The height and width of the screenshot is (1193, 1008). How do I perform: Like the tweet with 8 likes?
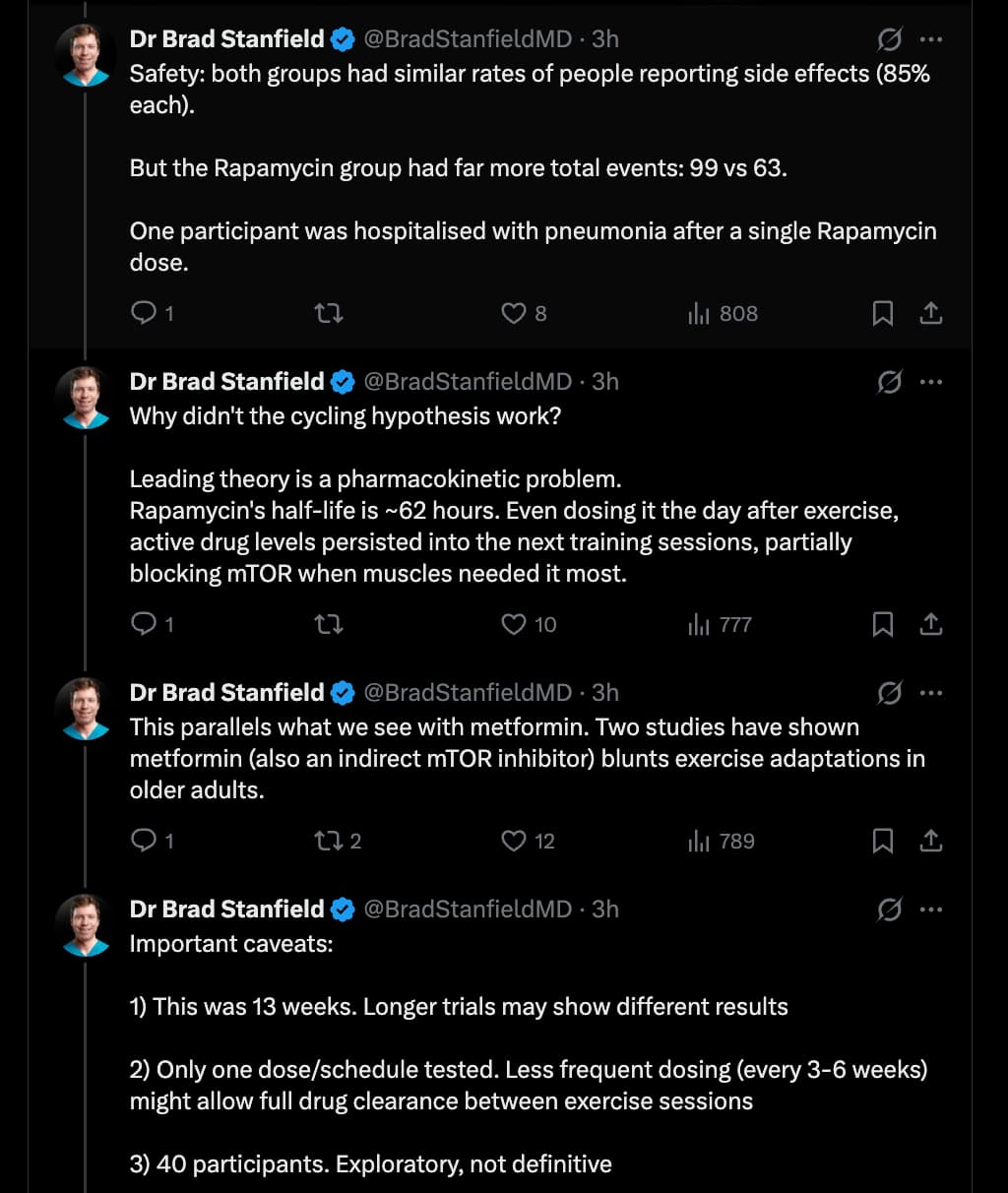pyautogui.click(x=514, y=313)
